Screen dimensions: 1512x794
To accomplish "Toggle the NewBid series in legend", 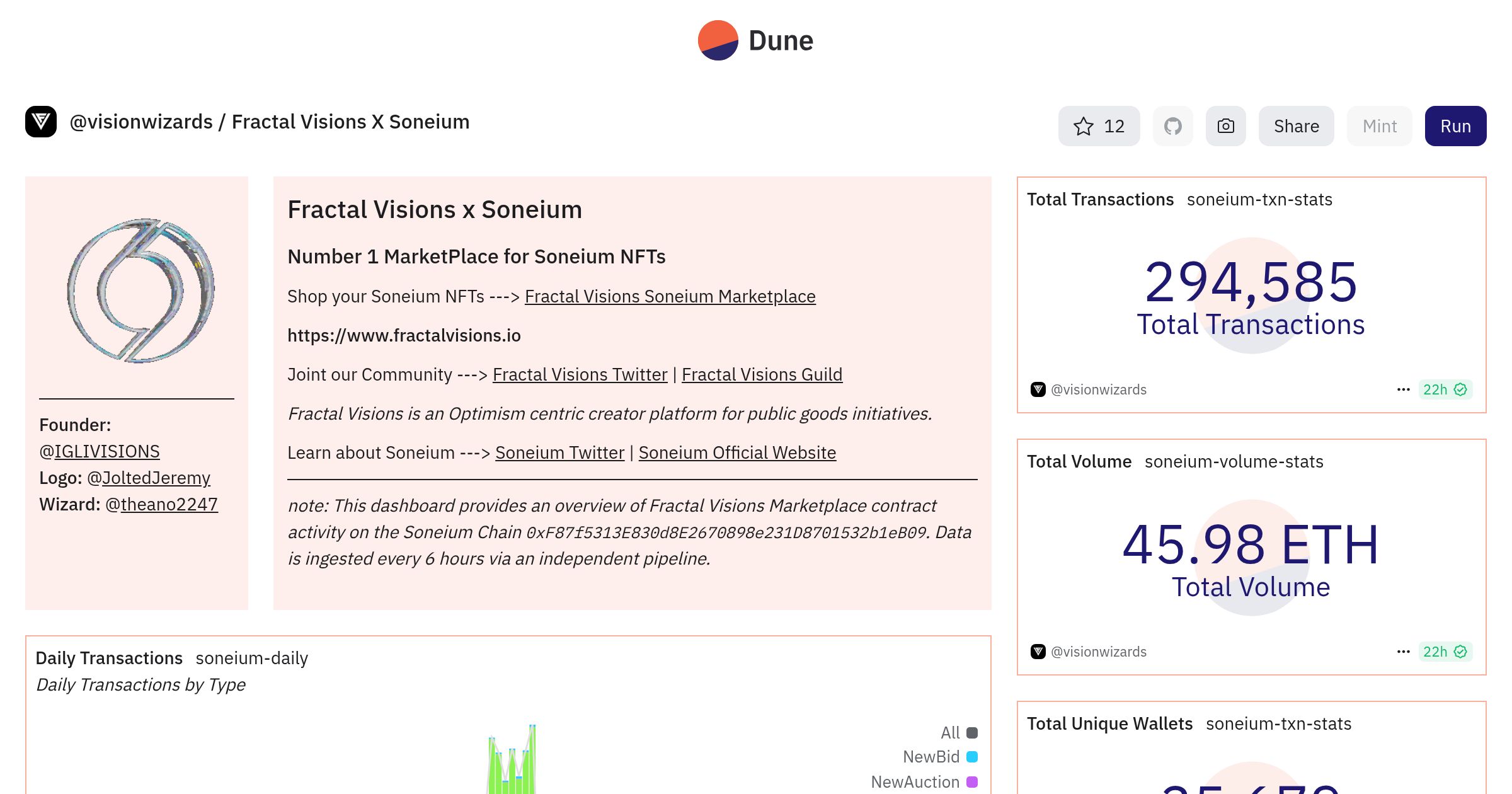I will pos(940,757).
